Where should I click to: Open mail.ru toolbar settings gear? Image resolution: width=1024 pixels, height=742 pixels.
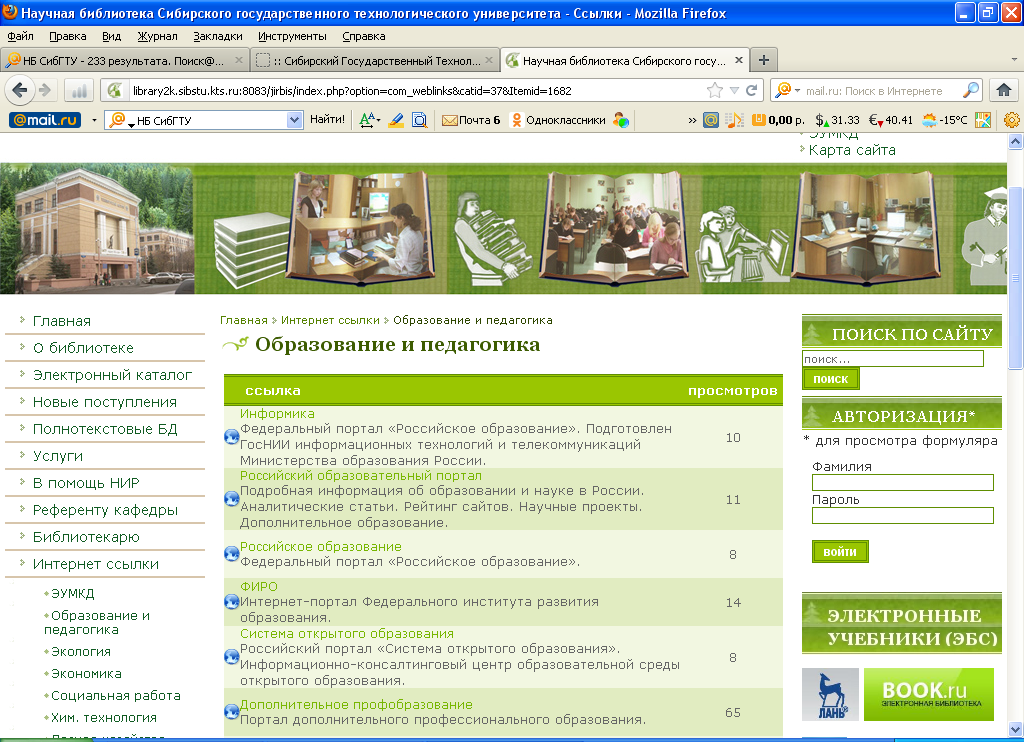(1012, 120)
